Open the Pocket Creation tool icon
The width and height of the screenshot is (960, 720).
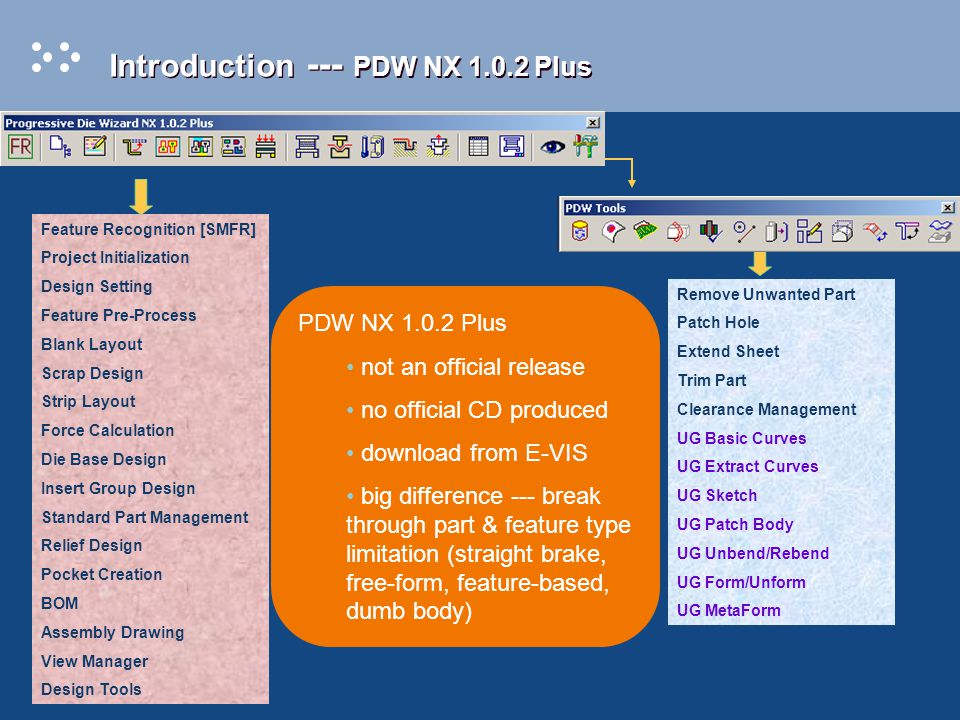[x=438, y=147]
